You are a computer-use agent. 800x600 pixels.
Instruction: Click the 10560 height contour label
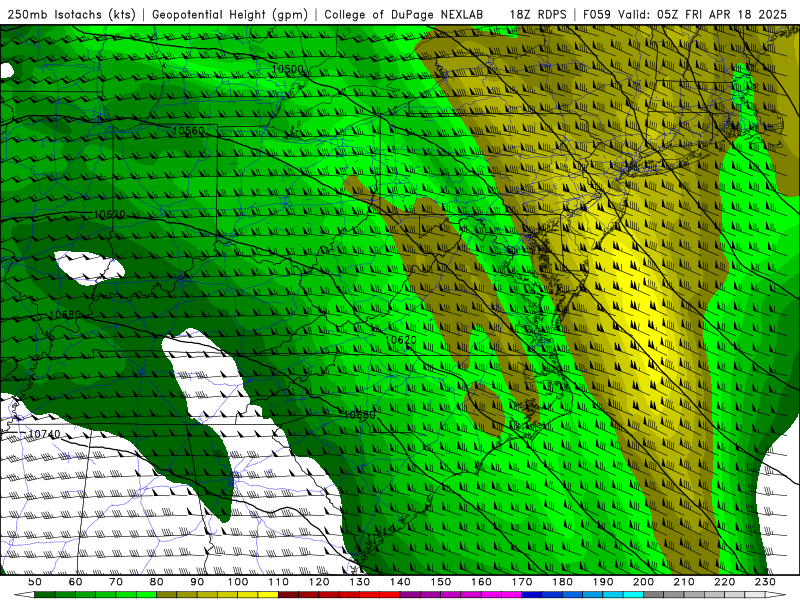point(188,131)
